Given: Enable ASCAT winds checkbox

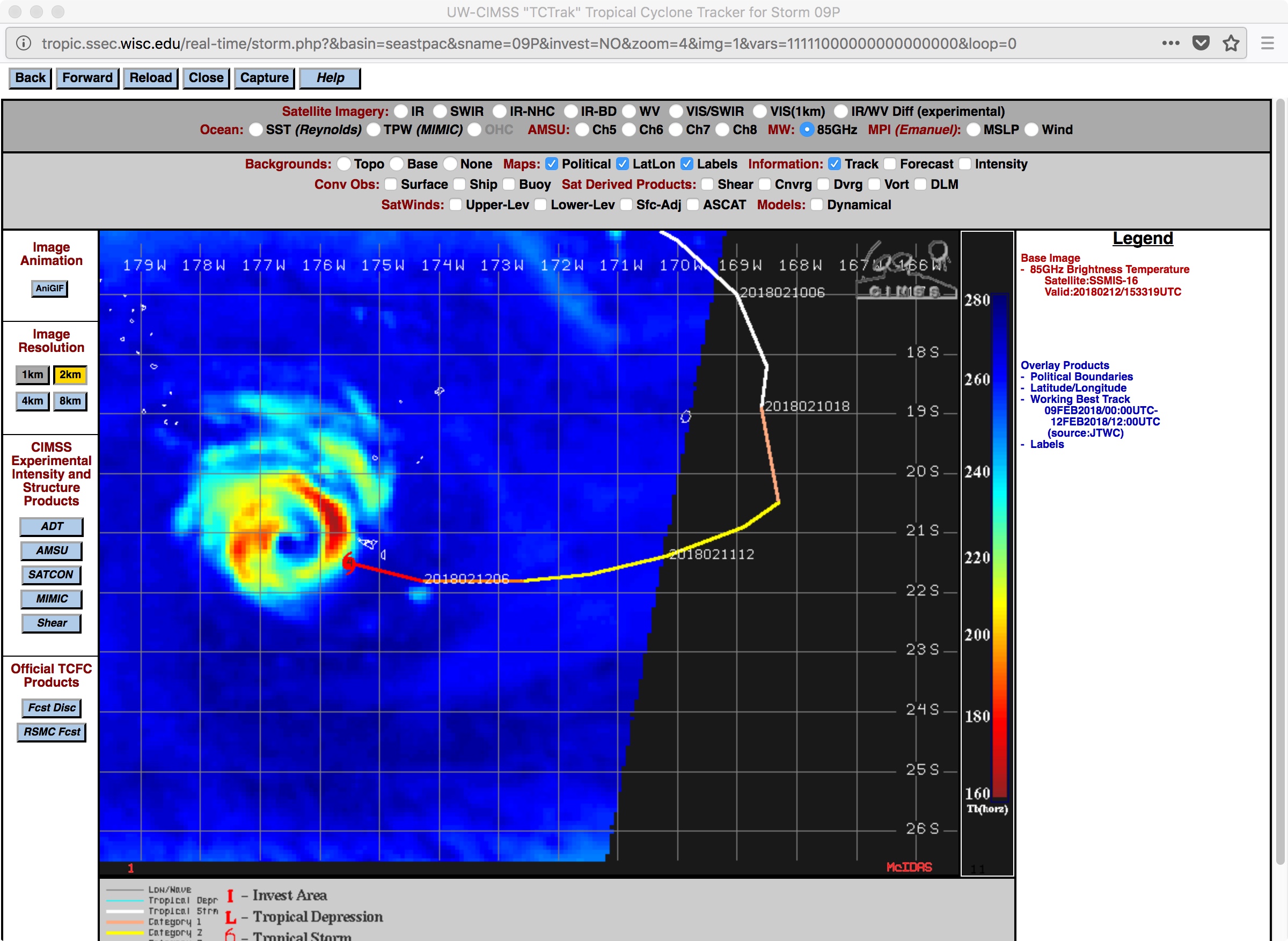Looking at the screenshot, I should coord(692,205).
